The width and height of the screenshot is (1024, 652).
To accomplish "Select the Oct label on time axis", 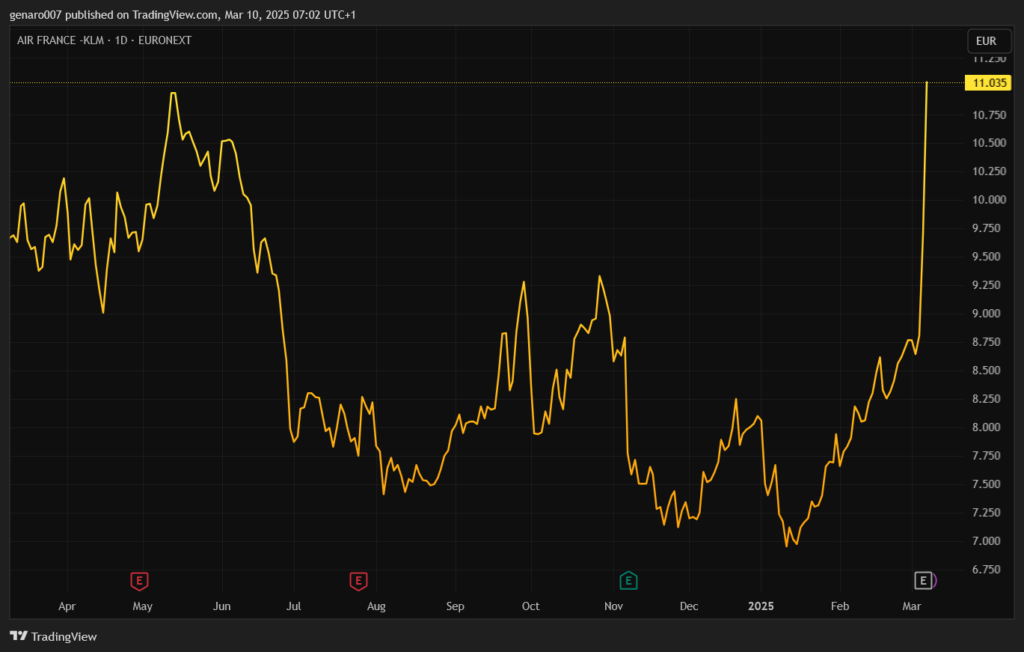I will pos(530,606).
